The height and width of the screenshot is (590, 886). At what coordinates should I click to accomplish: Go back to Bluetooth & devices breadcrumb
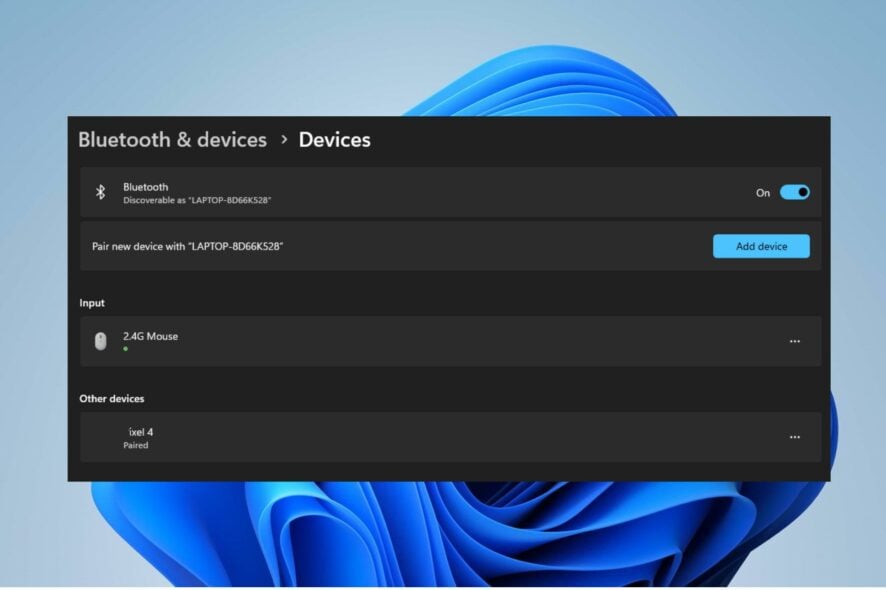(x=172, y=140)
